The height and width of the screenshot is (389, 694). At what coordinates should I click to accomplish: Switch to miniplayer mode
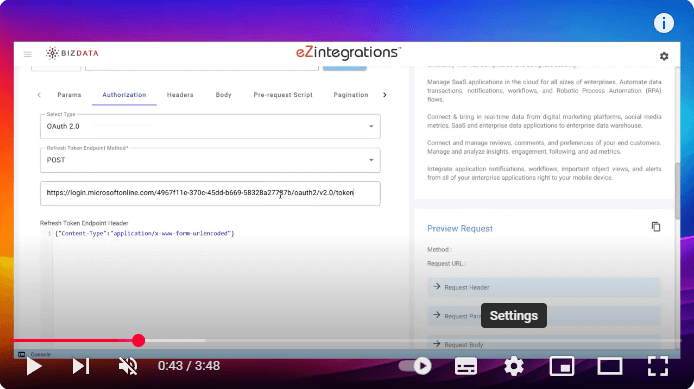coord(562,366)
